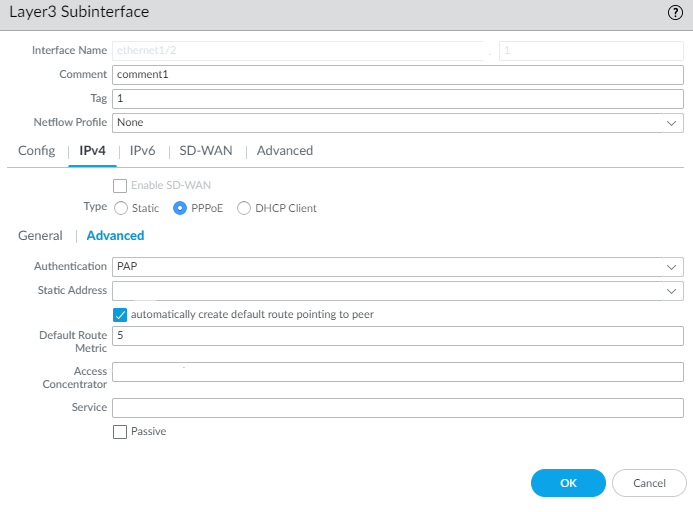This screenshot has height=512, width=693.
Task: Focus the Tag input field
Action: tap(397, 99)
